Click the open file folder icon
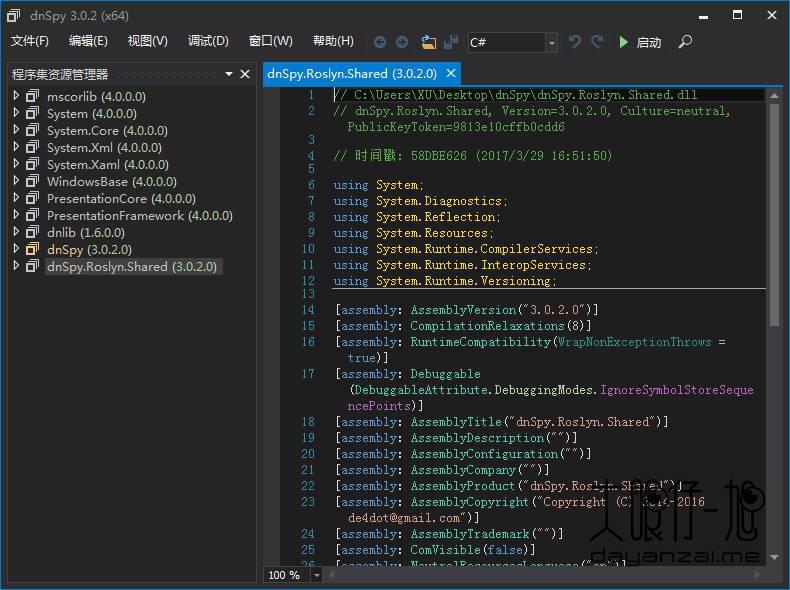790x590 pixels. (428, 42)
